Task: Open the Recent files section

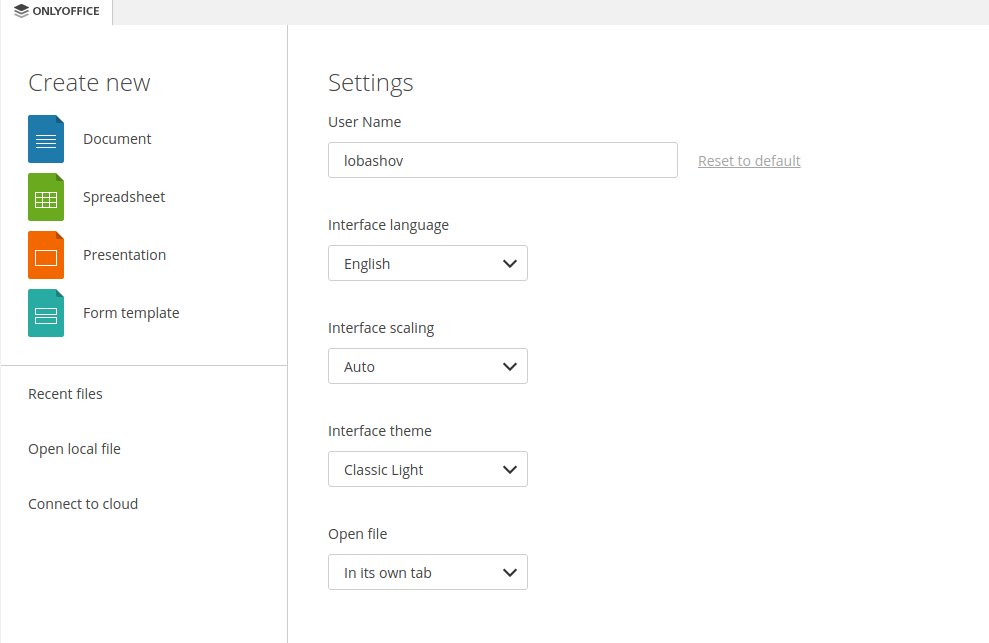Action: 65,394
